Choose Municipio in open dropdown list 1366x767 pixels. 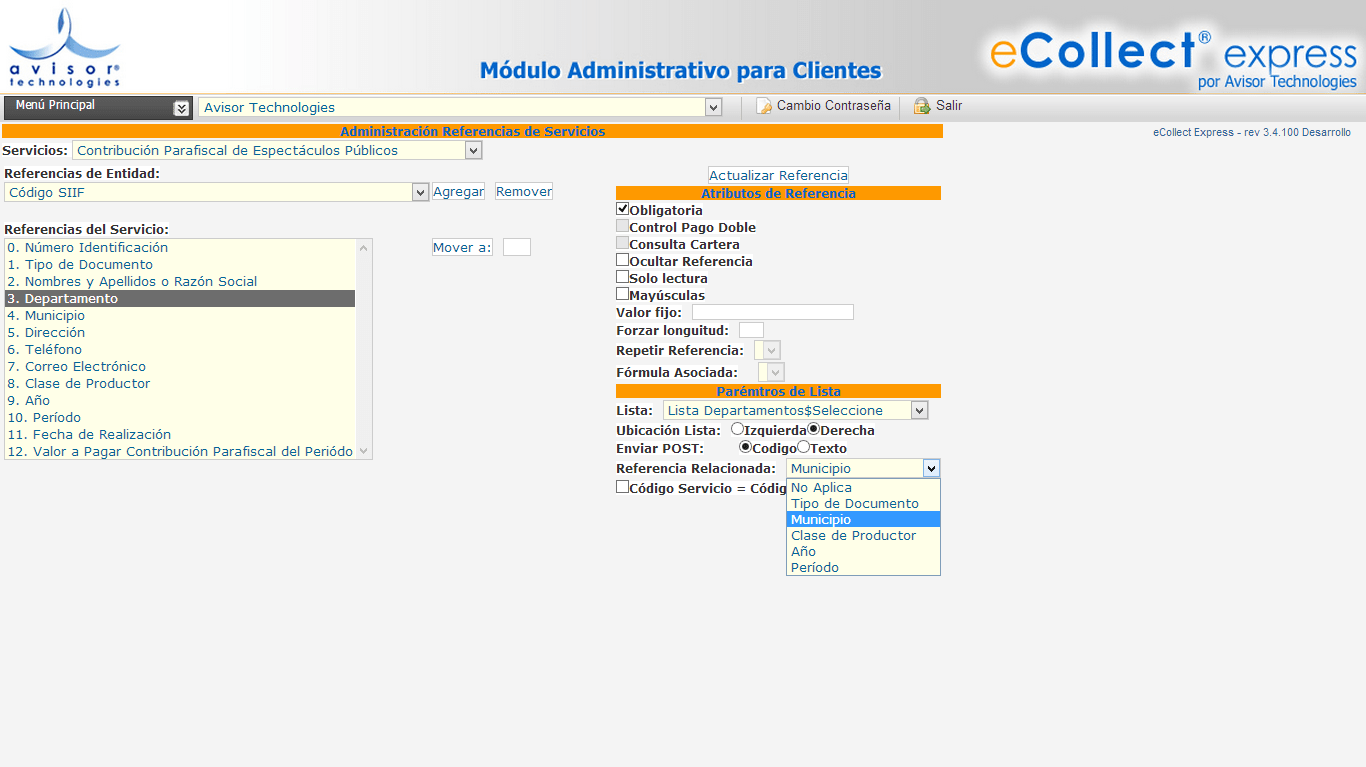coord(863,519)
